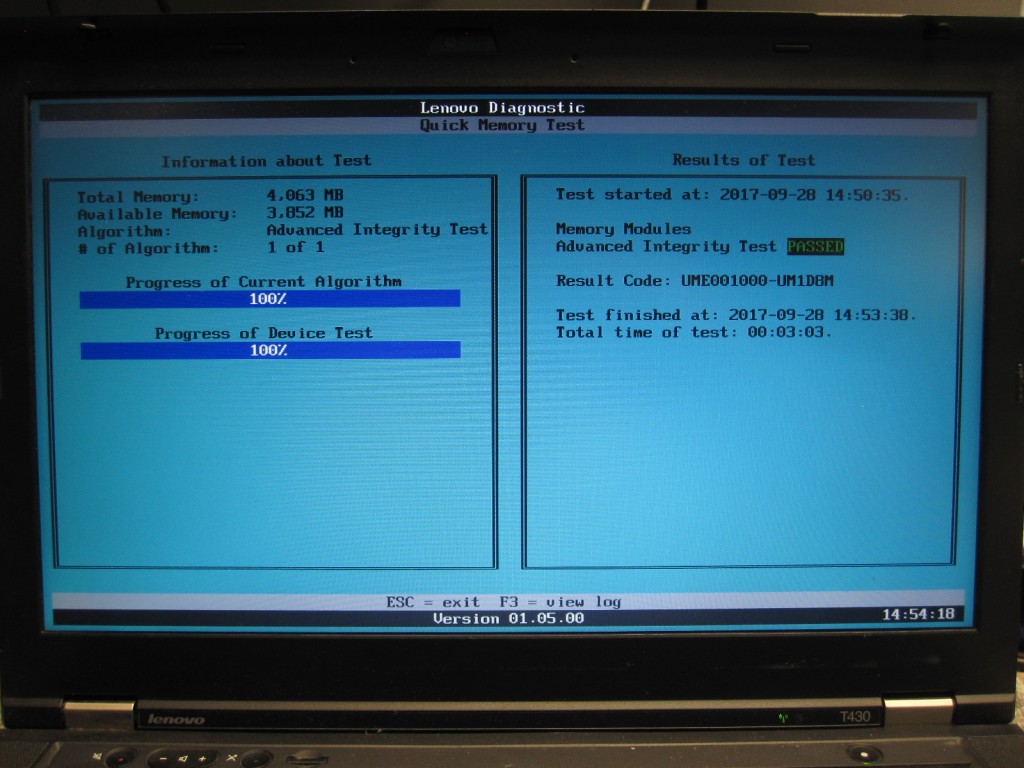Click the Quick Memory Test subtitle
Viewport: 1024px width, 768px height.
pyautogui.click(x=502, y=125)
